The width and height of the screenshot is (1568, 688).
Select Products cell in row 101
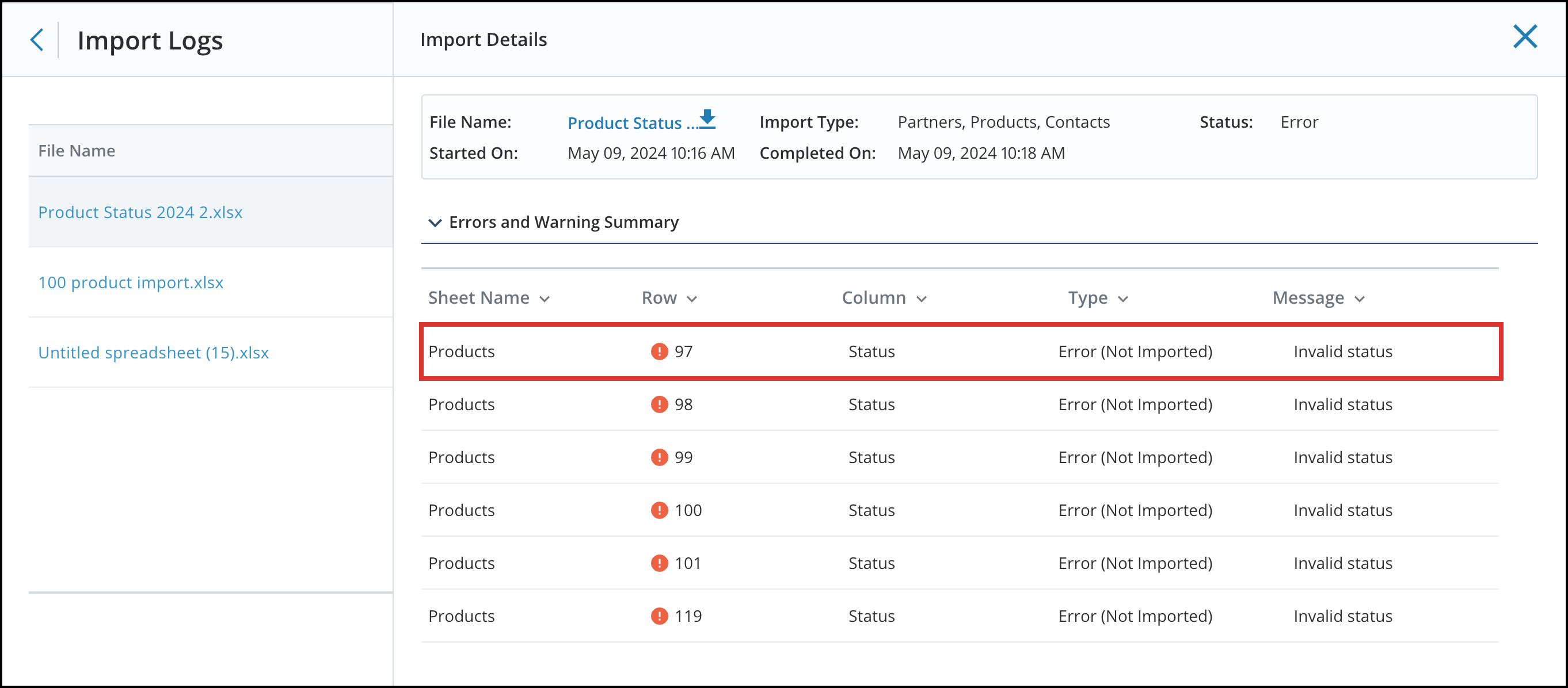coord(462,563)
